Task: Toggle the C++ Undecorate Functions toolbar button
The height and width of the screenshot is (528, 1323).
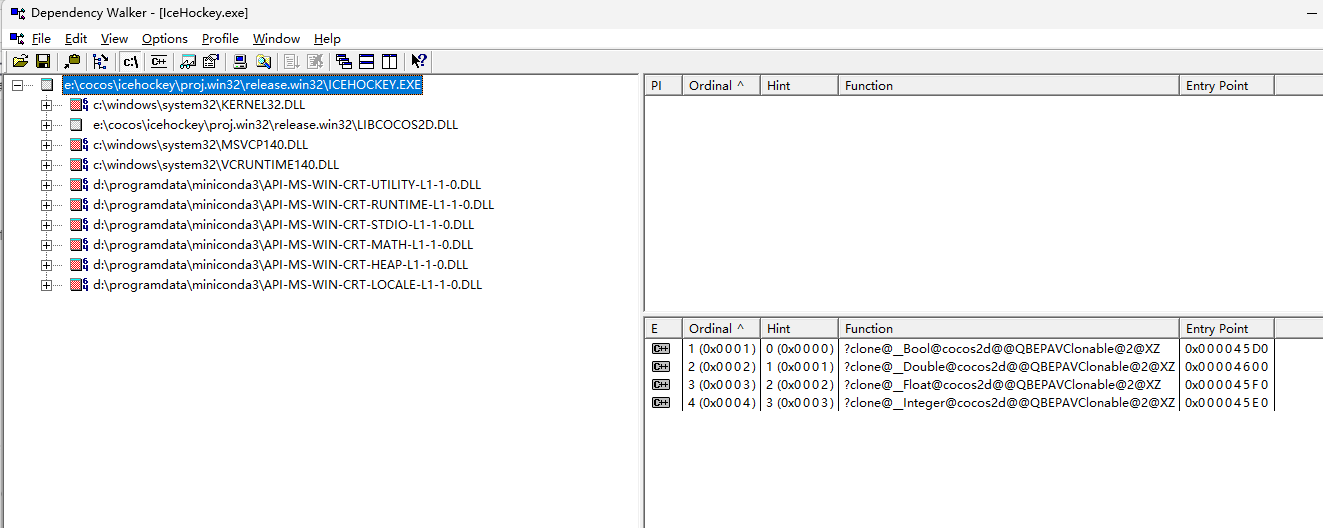Action: pos(159,61)
